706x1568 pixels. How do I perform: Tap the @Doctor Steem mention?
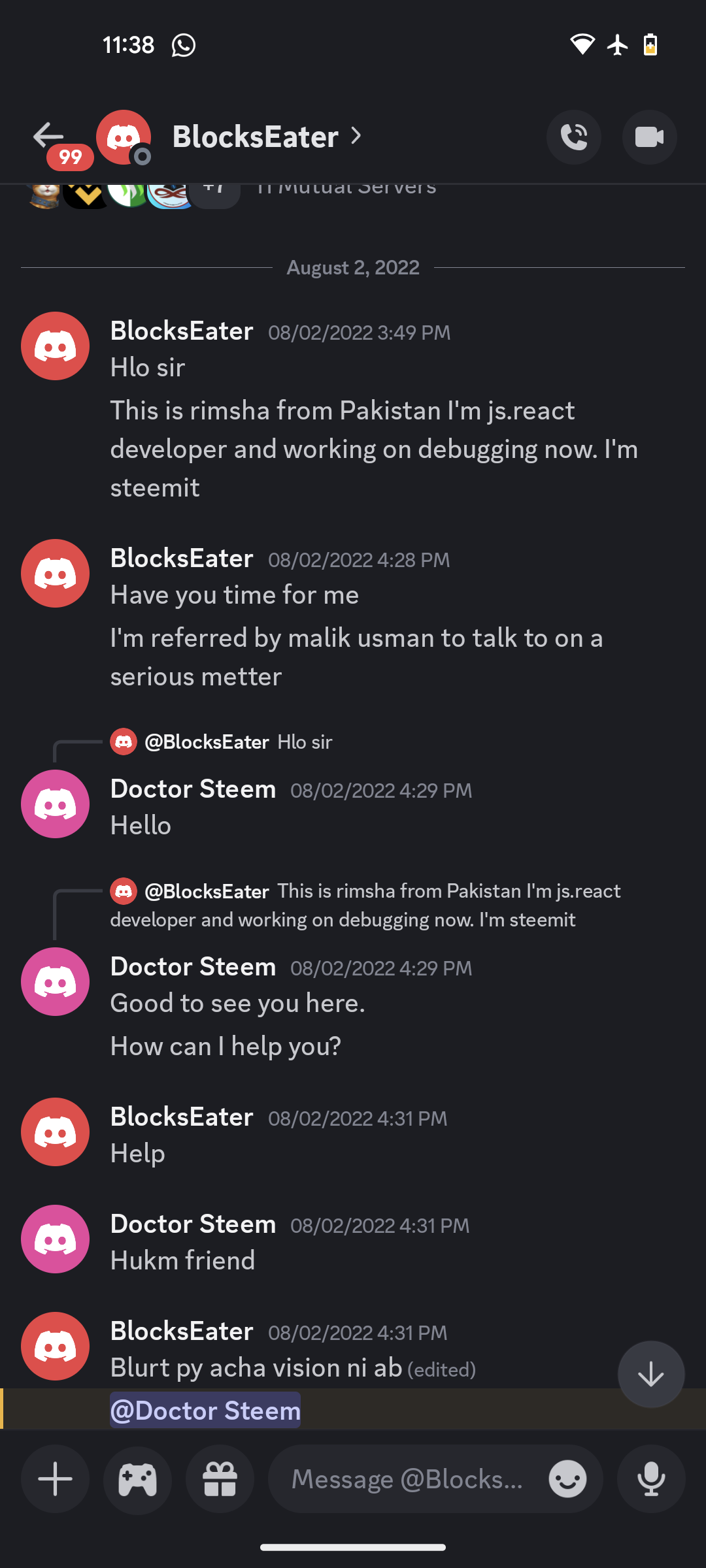(x=205, y=1411)
